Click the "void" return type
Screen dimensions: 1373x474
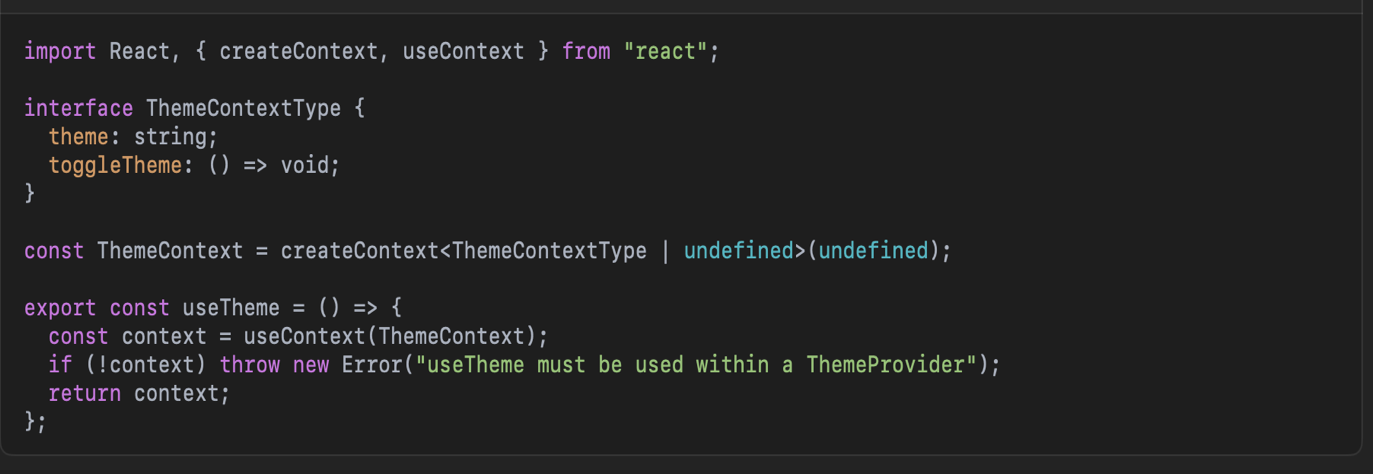[304, 165]
